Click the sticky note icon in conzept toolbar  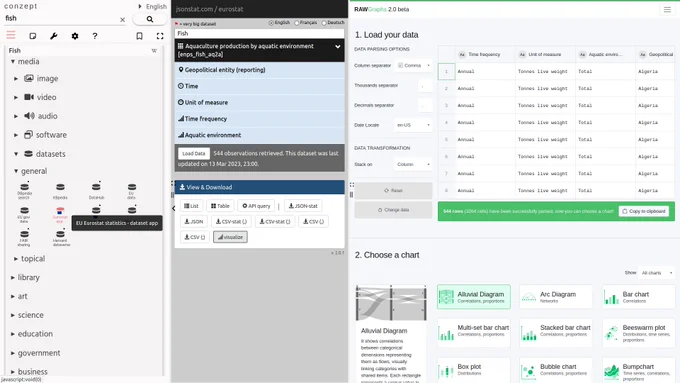(x=33, y=36)
